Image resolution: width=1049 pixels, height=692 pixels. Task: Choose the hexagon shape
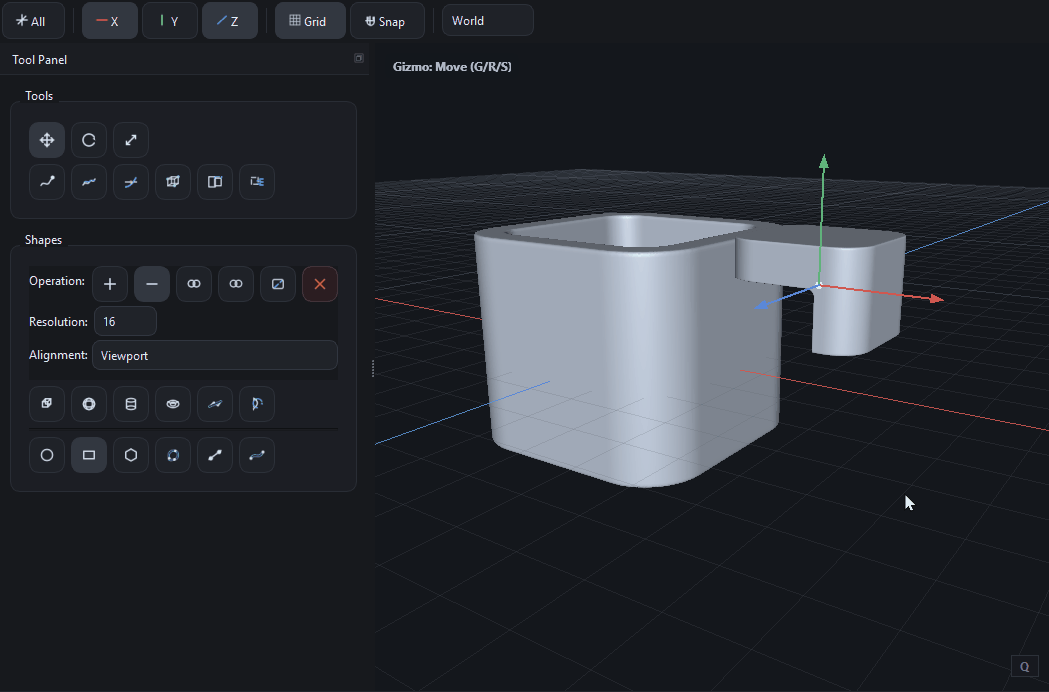click(130, 455)
